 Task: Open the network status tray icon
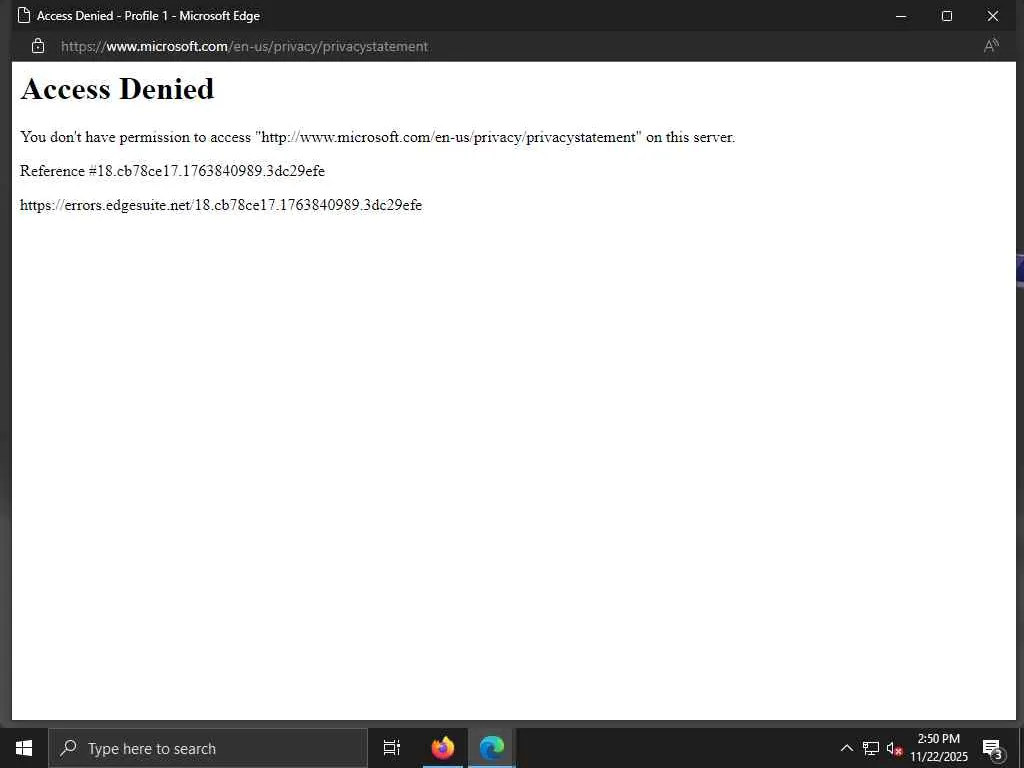coord(871,748)
